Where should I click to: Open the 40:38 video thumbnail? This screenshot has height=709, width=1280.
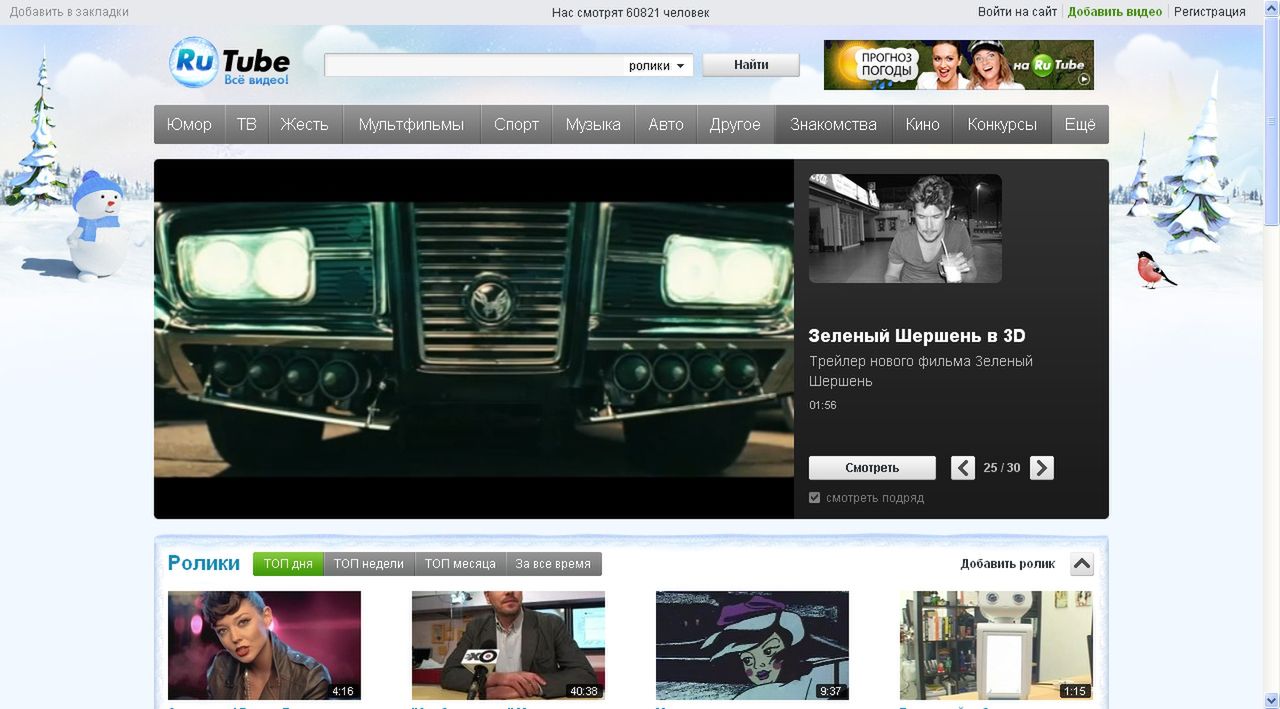(508, 645)
